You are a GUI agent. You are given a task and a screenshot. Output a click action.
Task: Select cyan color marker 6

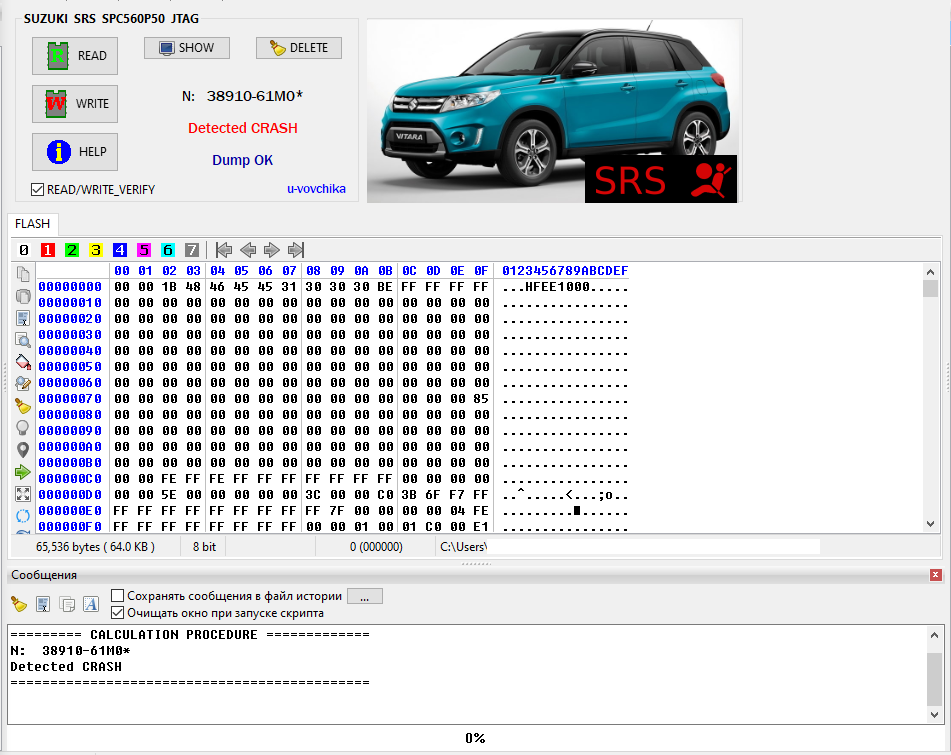[167, 250]
